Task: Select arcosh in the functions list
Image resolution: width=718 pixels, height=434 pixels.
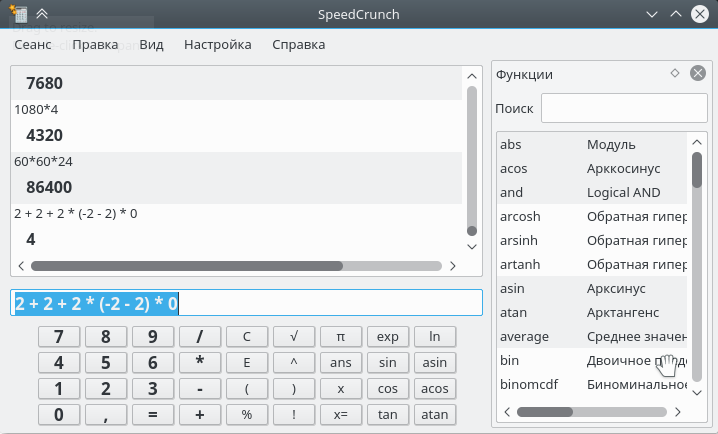Action: coord(592,216)
